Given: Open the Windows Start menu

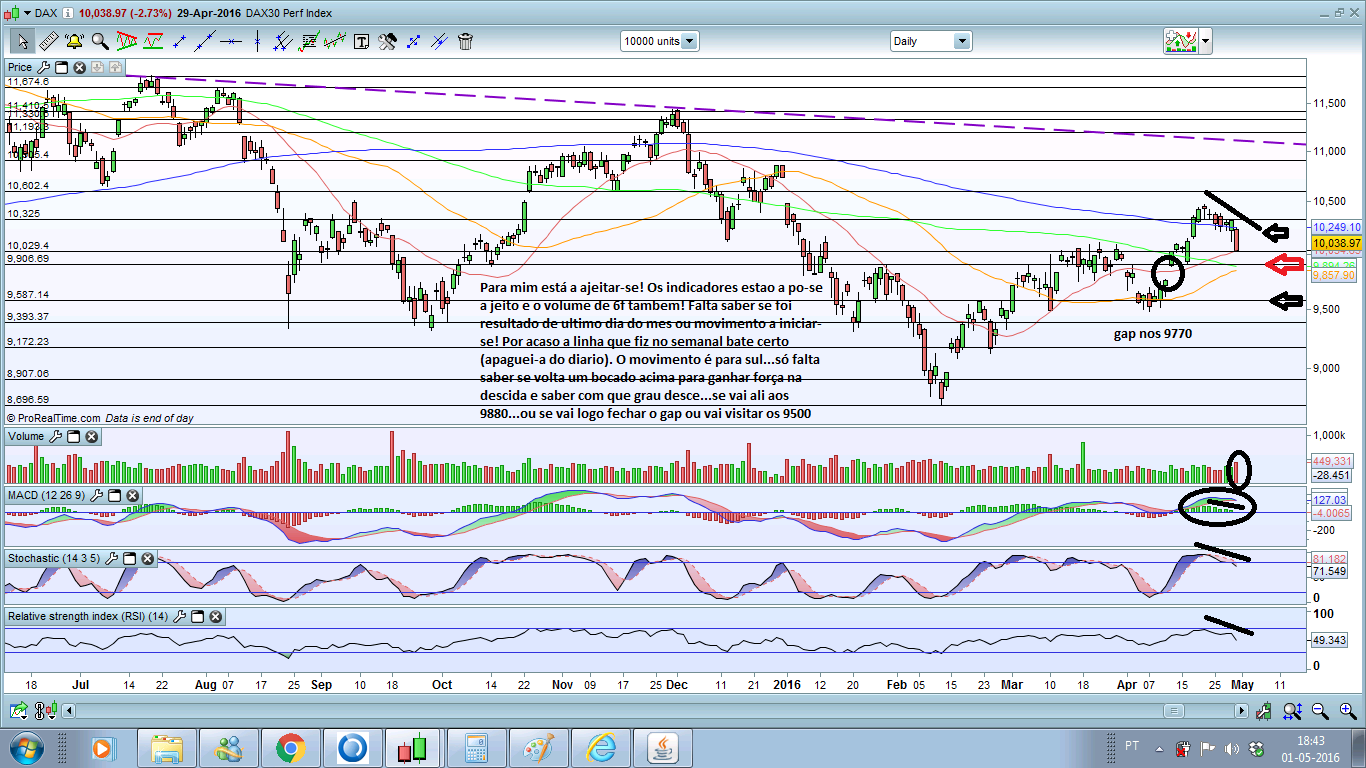Looking at the screenshot, I should pyautogui.click(x=25, y=747).
